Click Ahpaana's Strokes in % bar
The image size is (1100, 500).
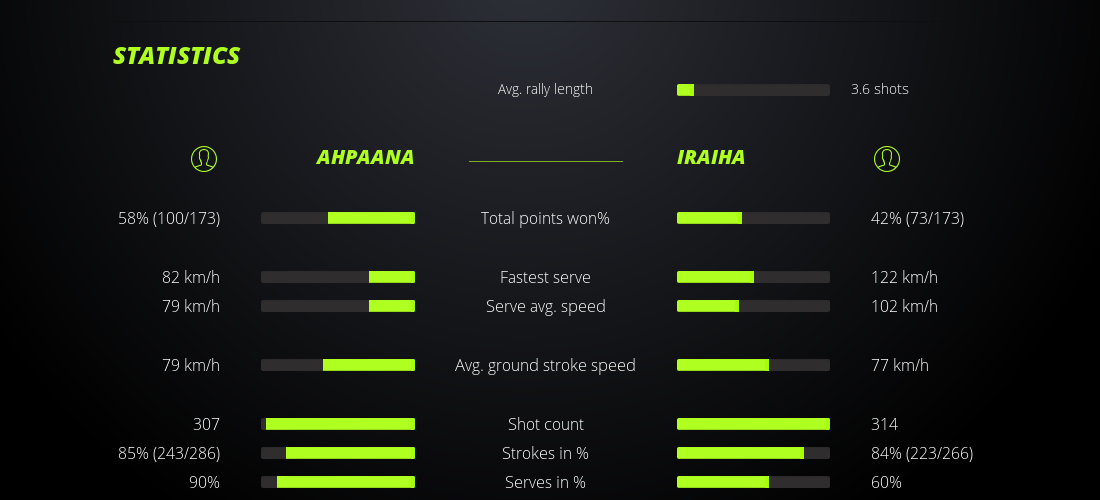338,453
